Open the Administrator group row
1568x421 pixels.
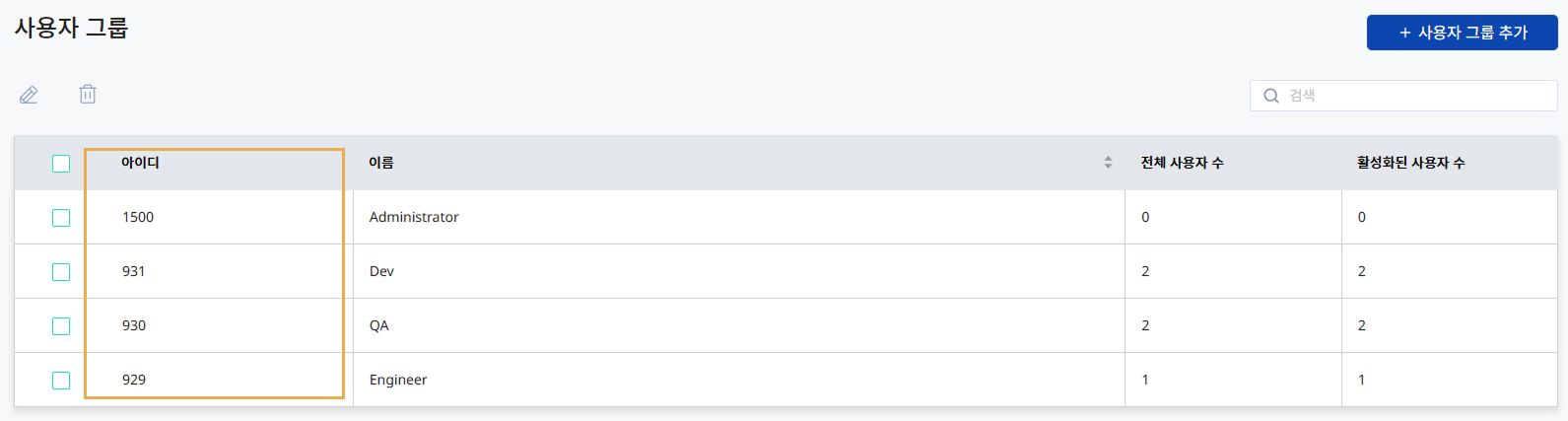click(x=414, y=217)
